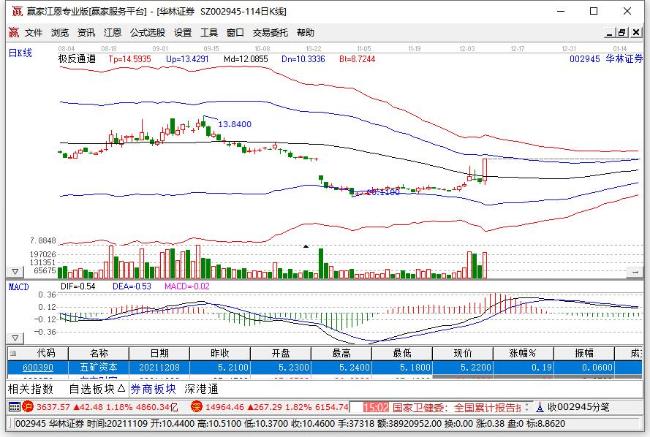The width and height of the screenshot is (650, 437).
Task: Switch to the 券商板块 tab
Action: pos(153,389)
